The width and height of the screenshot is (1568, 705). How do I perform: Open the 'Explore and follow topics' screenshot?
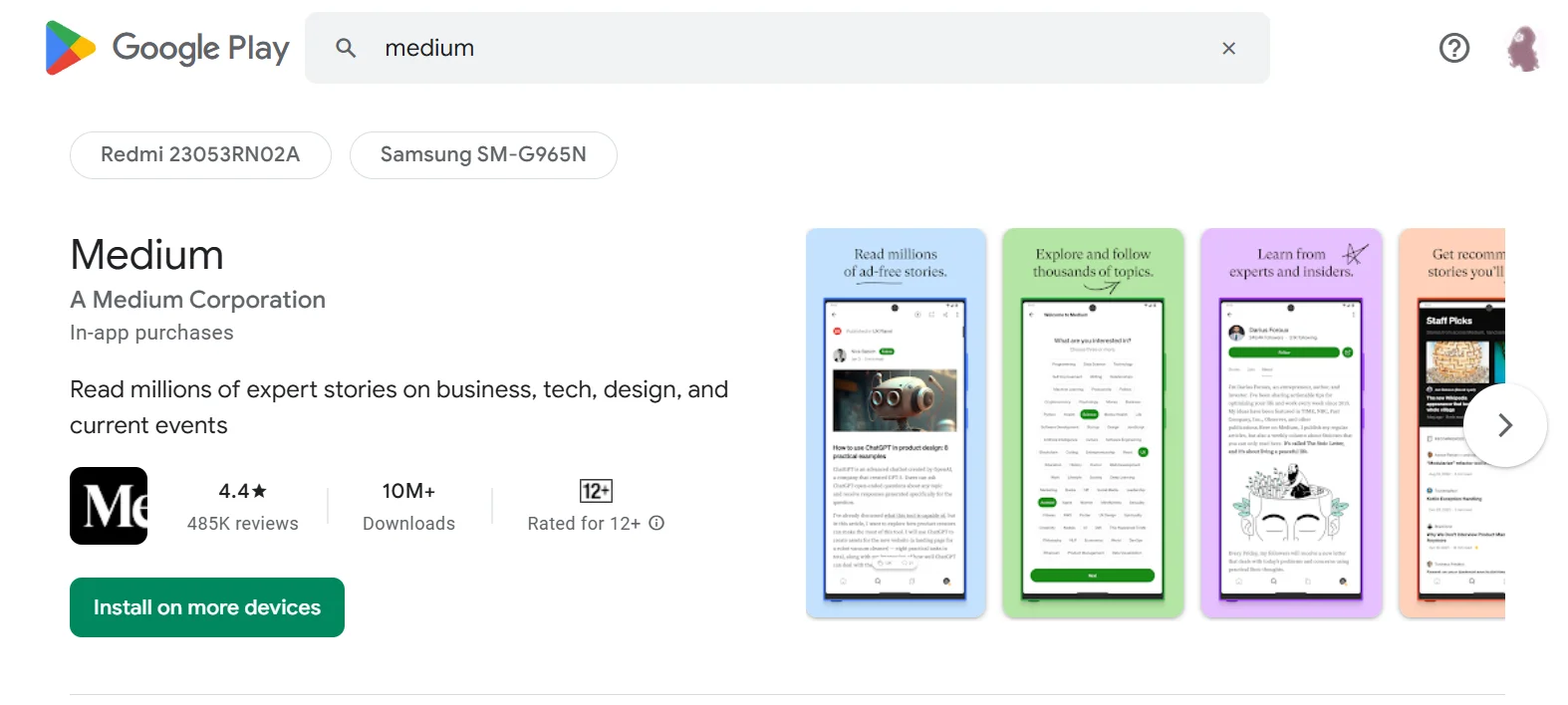click(1093, 423)
